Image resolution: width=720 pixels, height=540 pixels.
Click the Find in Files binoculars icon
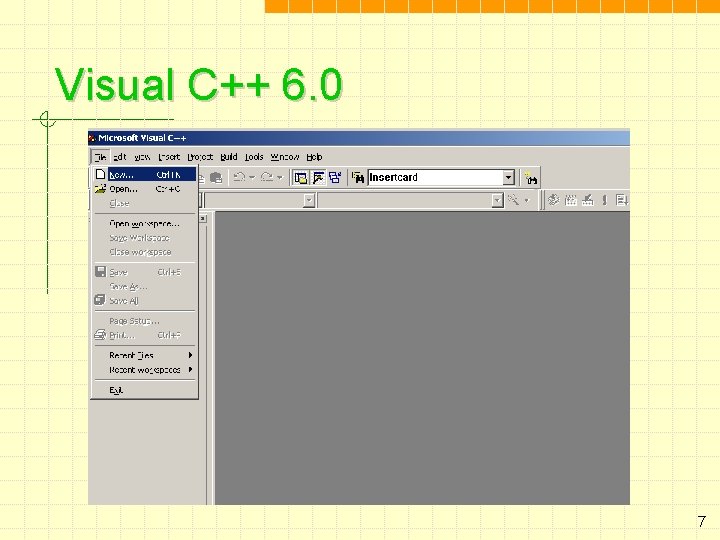pos(358,178)
